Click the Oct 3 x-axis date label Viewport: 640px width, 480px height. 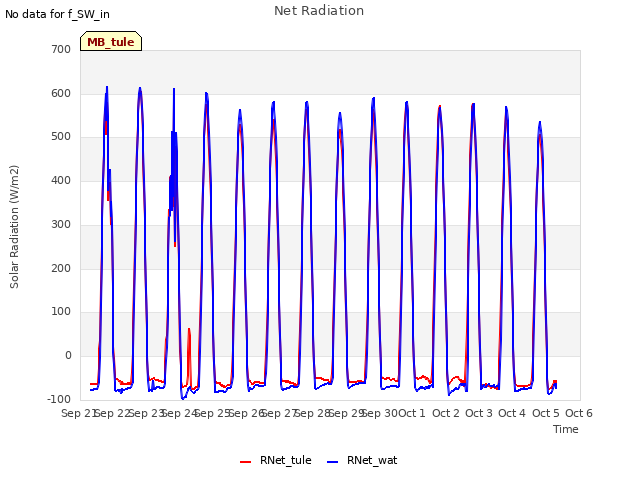click(479, 413)
